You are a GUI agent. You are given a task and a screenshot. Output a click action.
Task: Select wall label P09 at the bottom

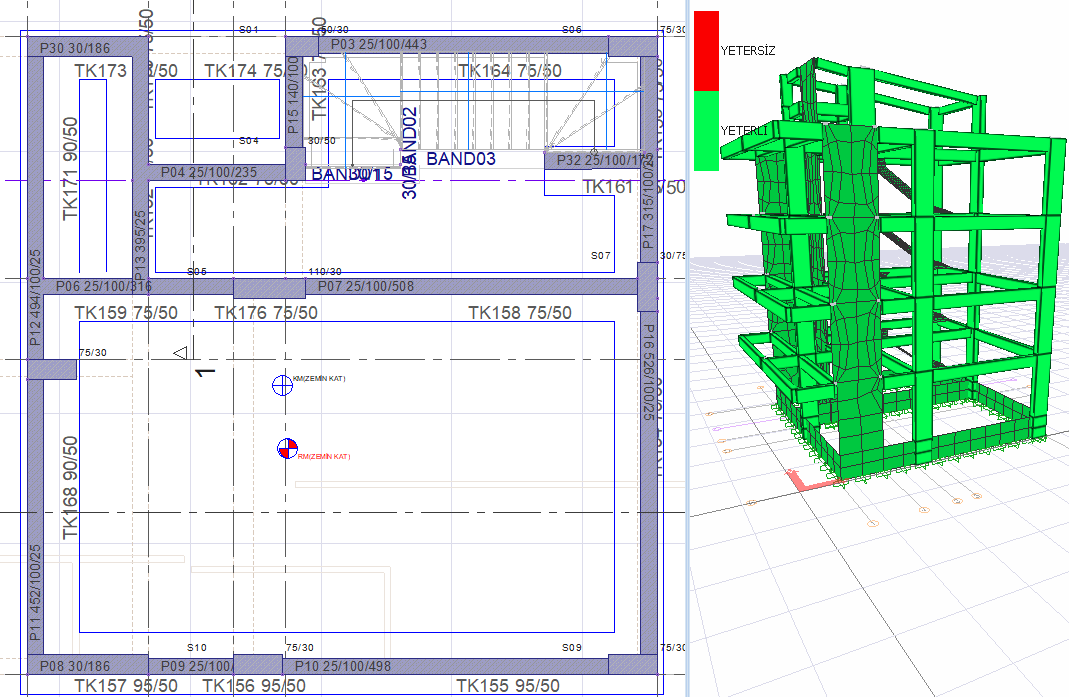tap(197, 666)
